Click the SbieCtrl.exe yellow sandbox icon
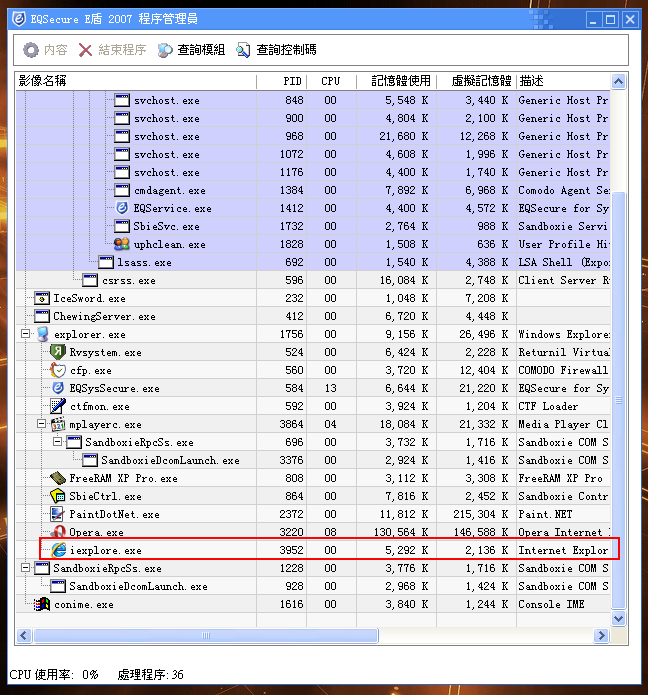 click(x=58, y=496)
